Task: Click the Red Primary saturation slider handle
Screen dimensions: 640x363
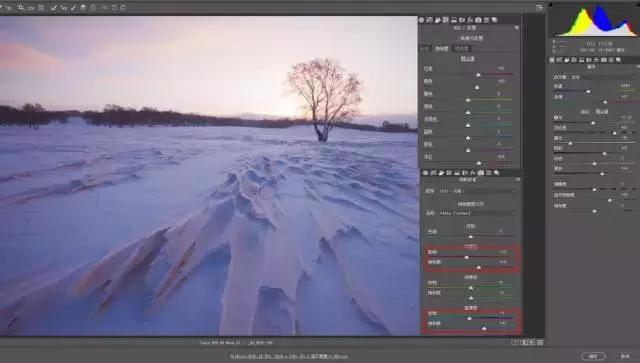Action: 479,267
